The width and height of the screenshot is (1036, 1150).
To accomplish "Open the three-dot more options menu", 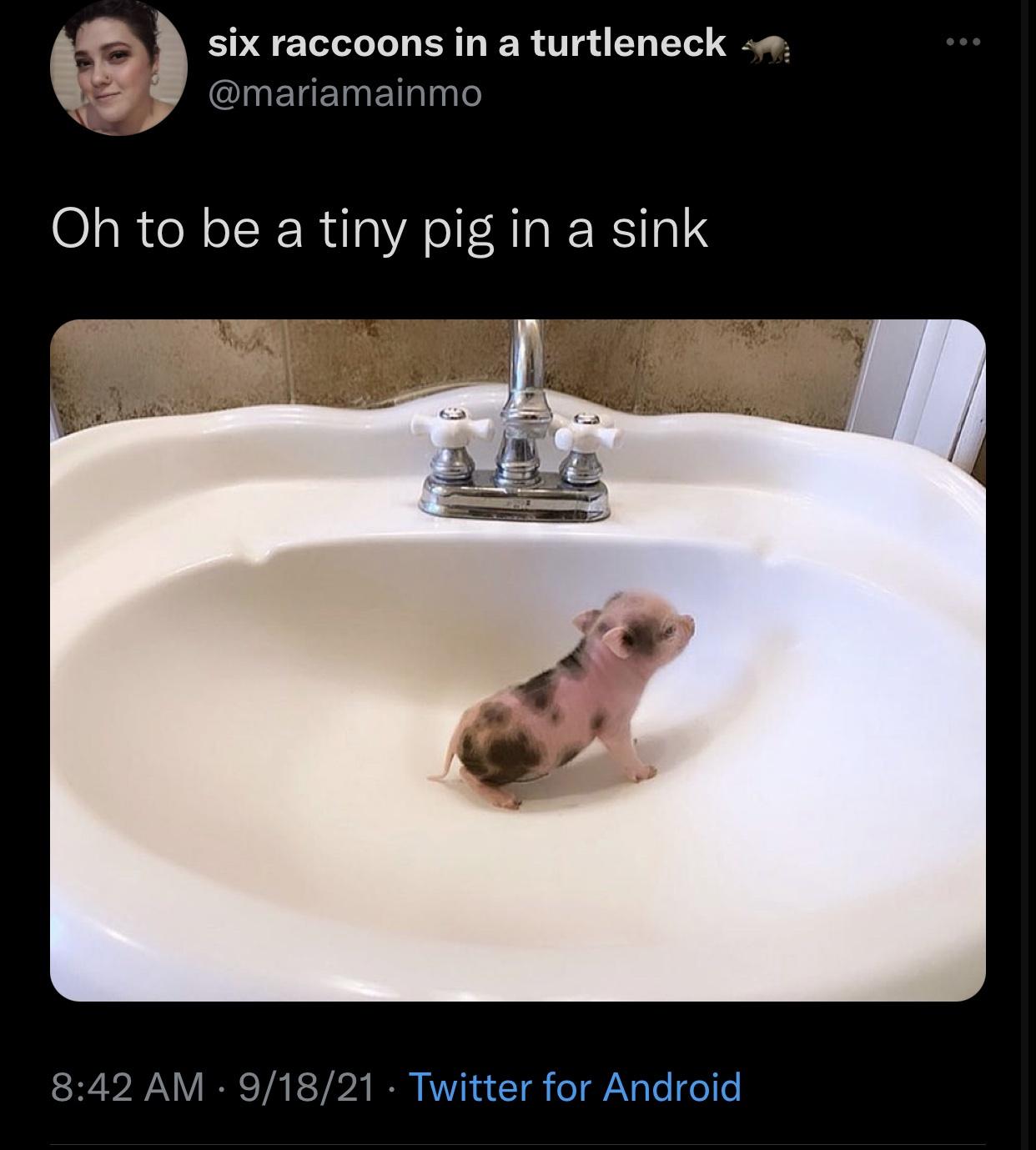I will (x=962, y=41).
